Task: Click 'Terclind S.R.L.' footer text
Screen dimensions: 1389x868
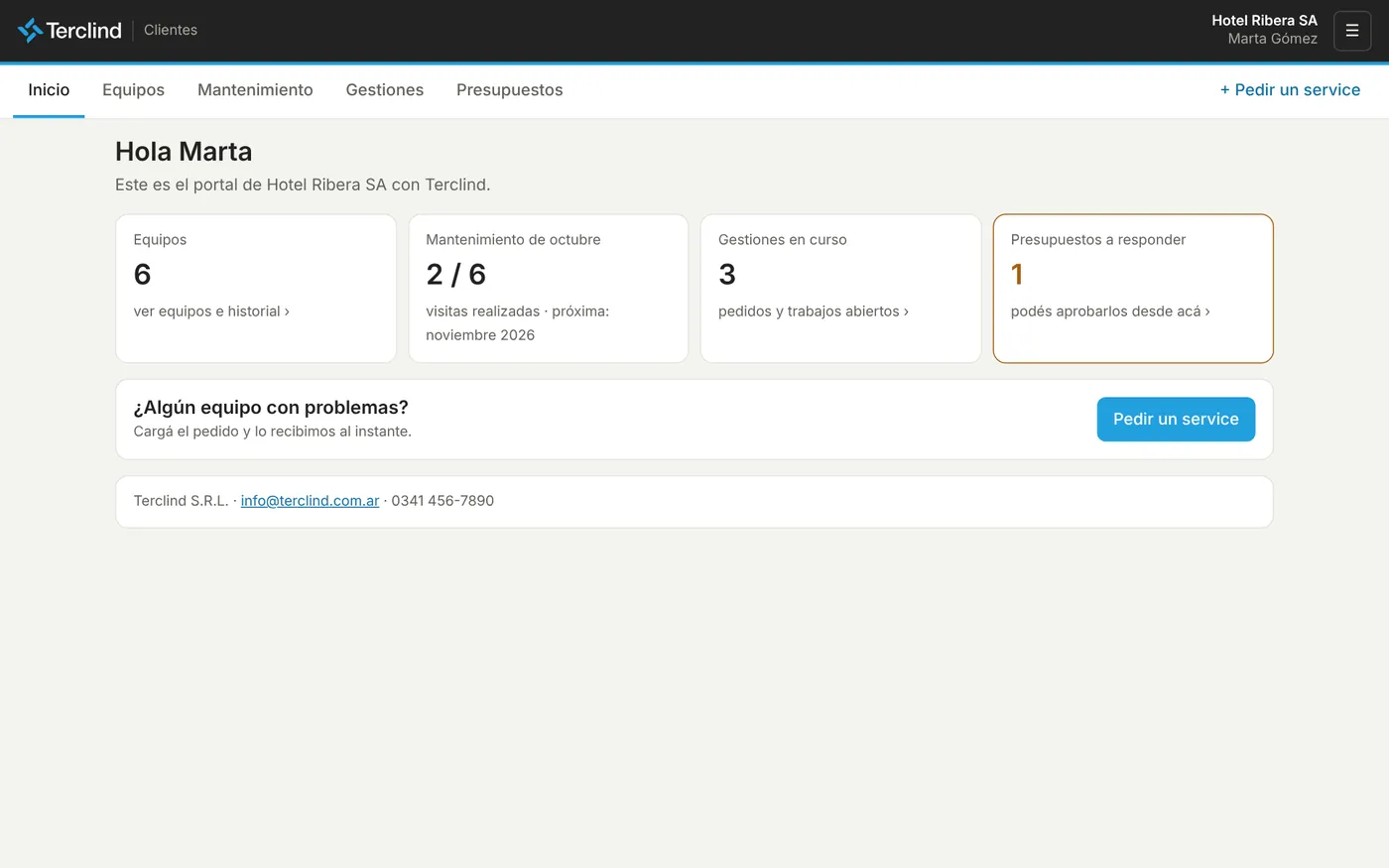Action: [182, 501]
